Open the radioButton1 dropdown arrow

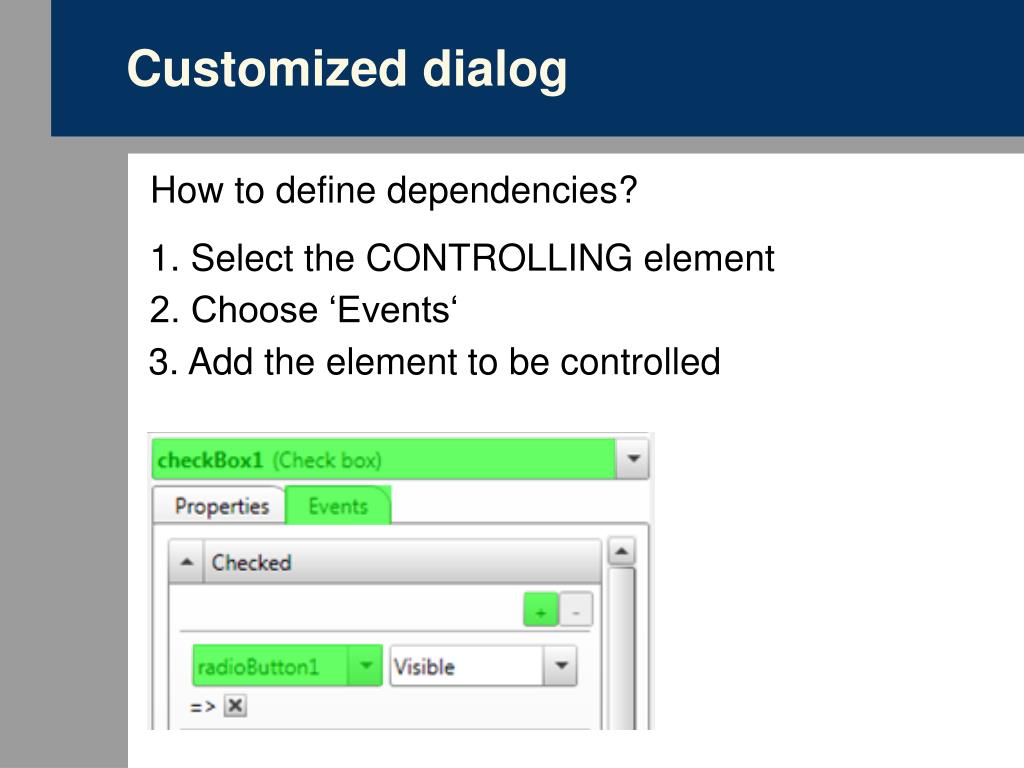[366, 665]
